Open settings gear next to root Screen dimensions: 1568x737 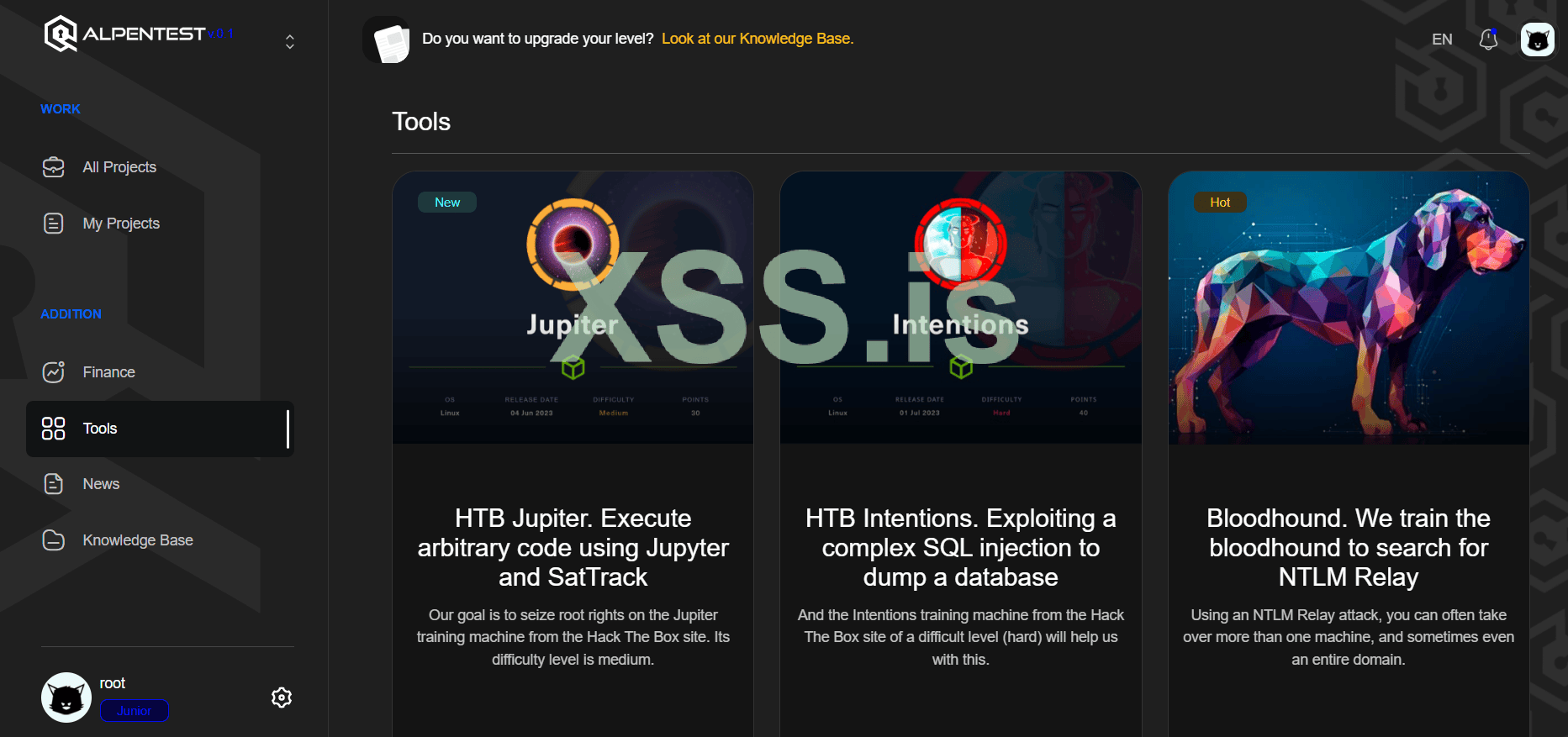click(282, 698)
